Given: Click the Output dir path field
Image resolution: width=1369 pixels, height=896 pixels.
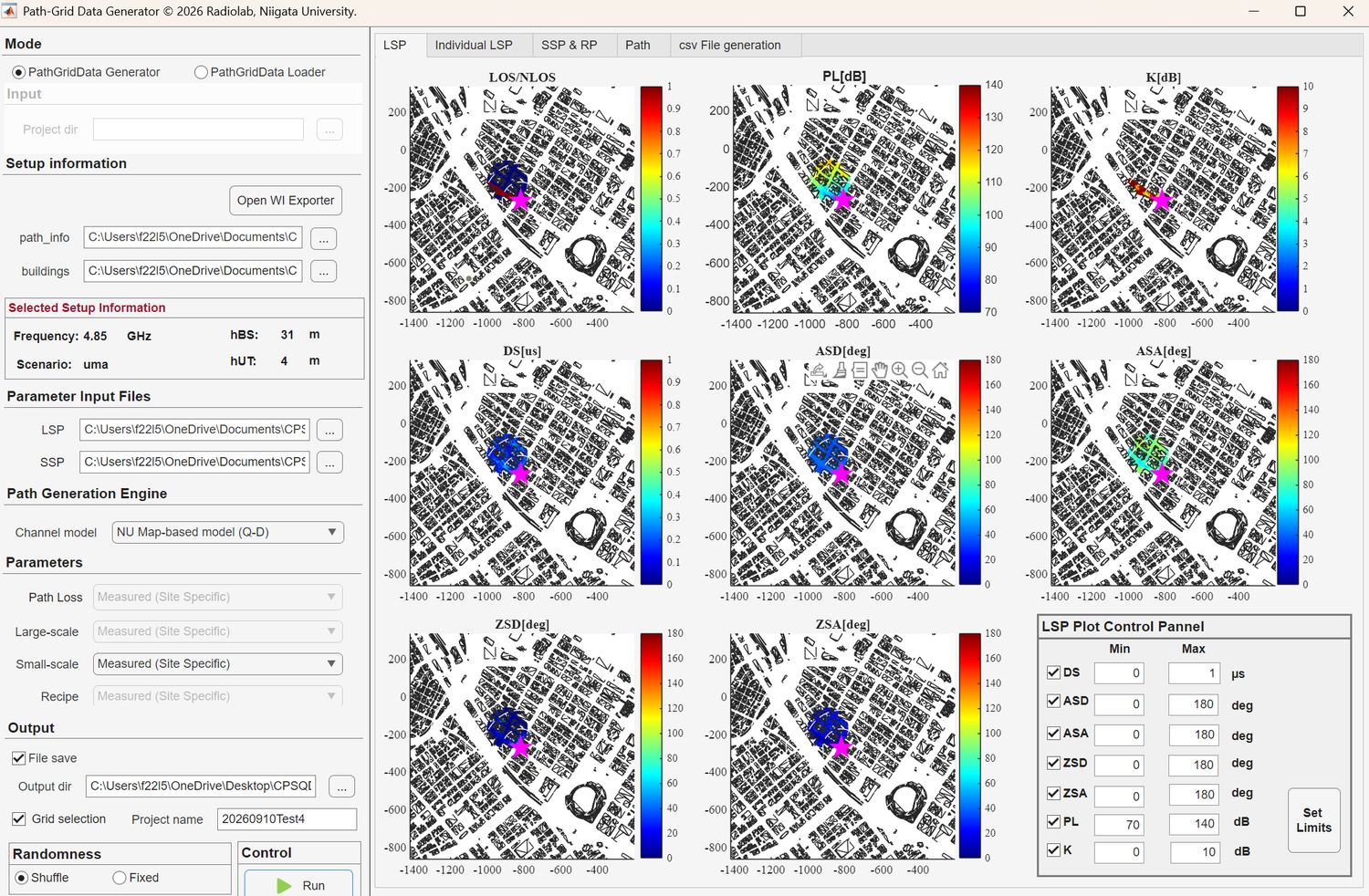Looking at the screenshot, I should pyautogui.click(x=201, y=787).
